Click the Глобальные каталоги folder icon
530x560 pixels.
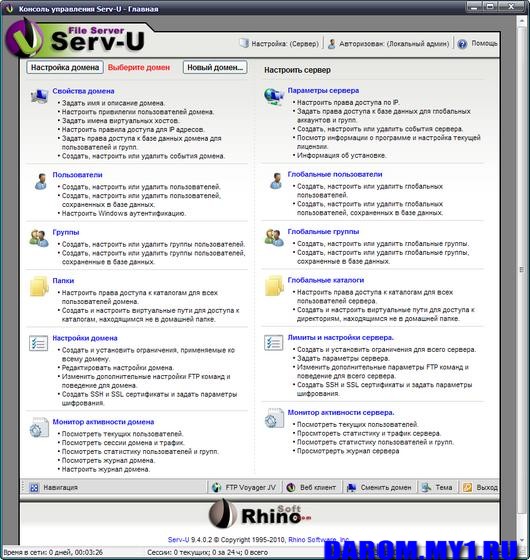click(x=274, y=286)
